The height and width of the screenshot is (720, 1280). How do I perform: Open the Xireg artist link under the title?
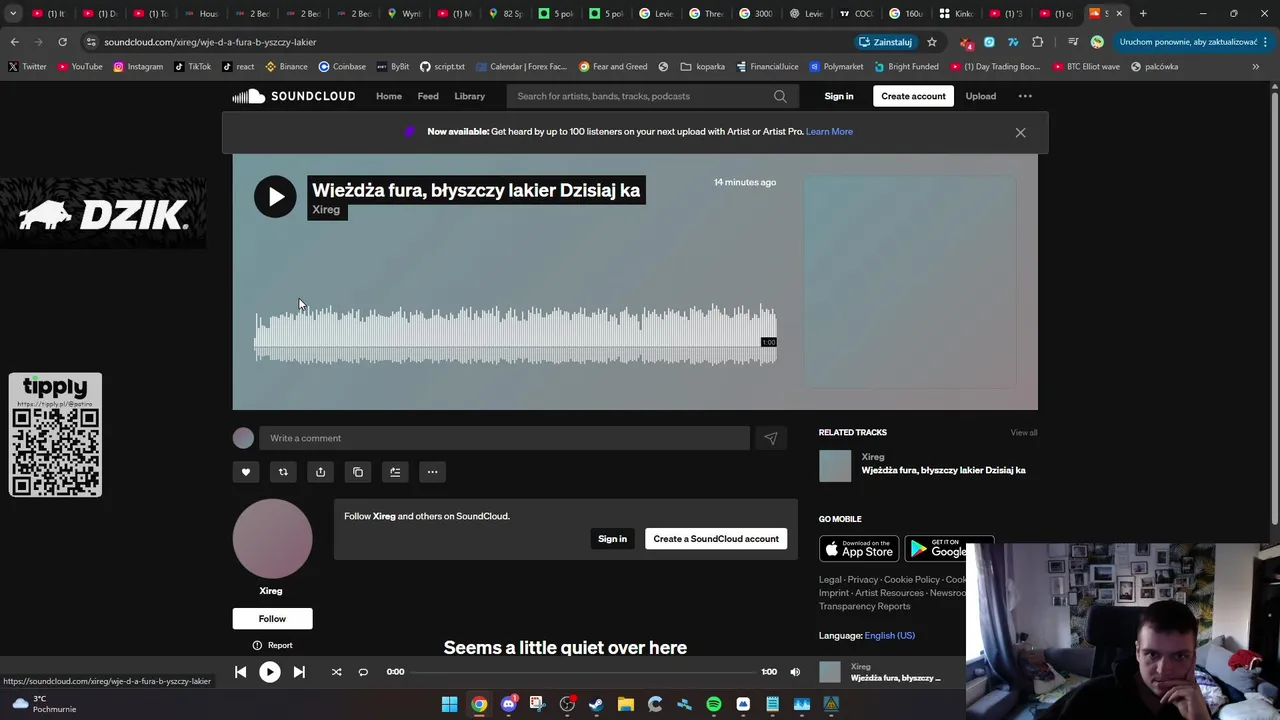(x=326, y=210)
